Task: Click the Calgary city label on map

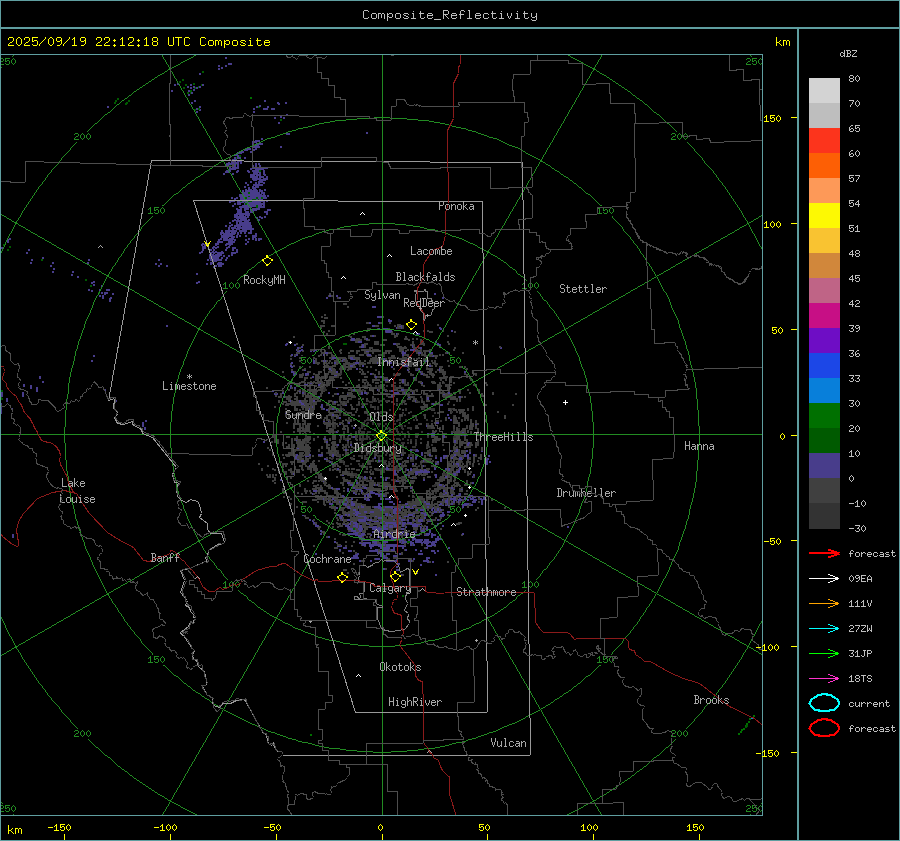Action: point(389,589)
